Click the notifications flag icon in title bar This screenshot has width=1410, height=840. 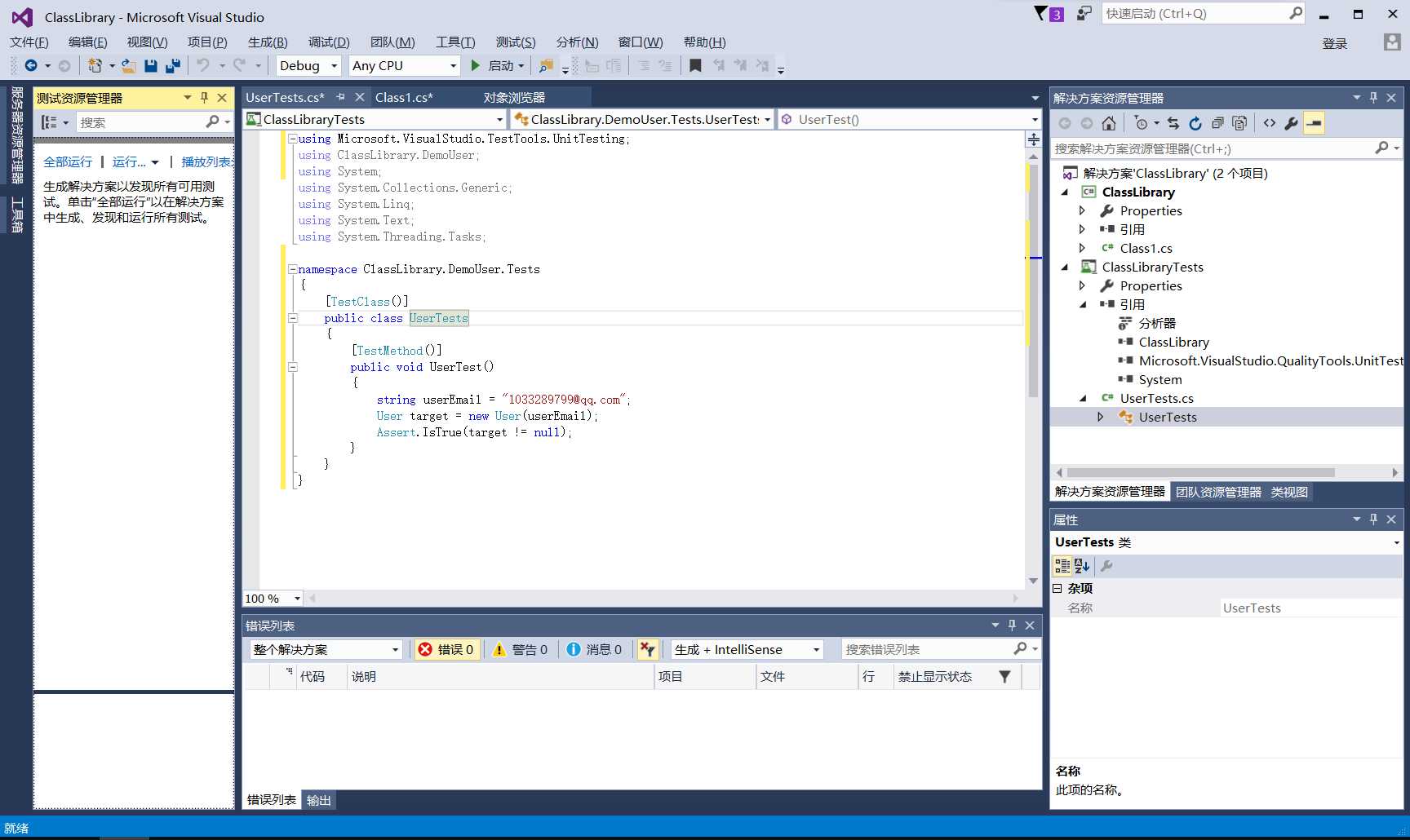point(1049,14)
